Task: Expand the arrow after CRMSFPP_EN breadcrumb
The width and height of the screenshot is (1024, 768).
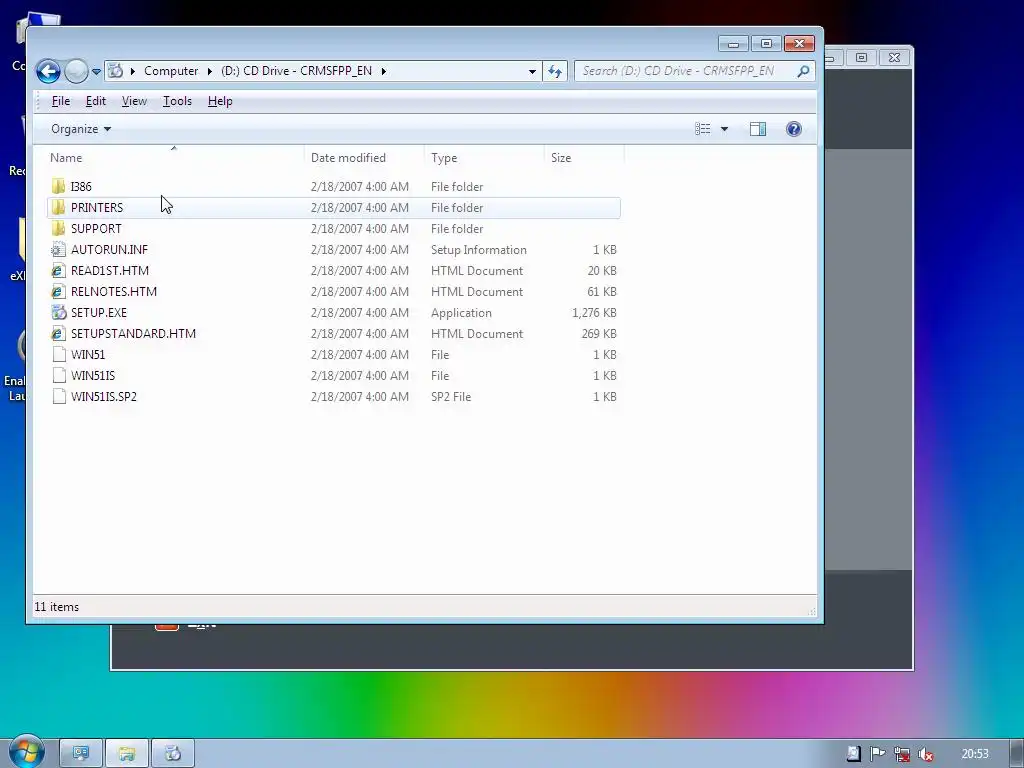Action: pos(383,71)
